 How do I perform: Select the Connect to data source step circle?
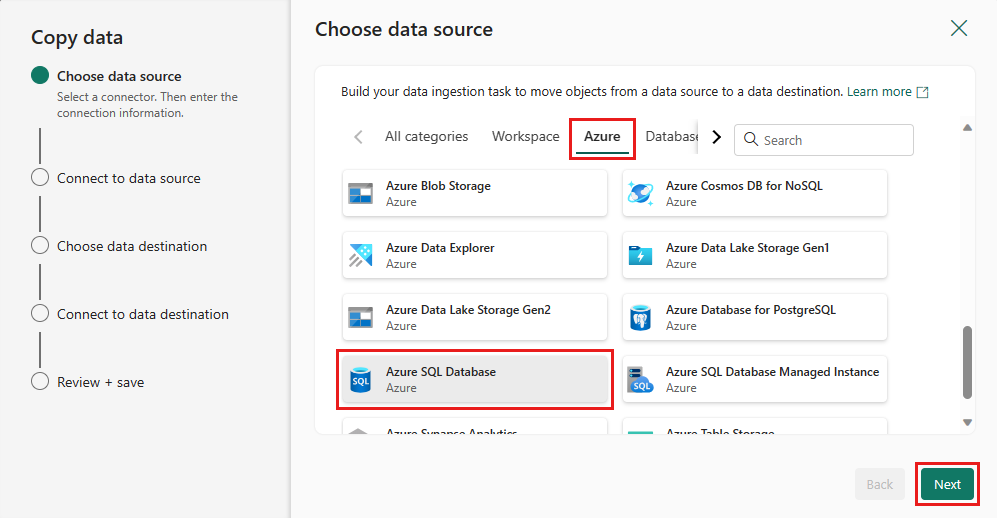pos(40,178)
